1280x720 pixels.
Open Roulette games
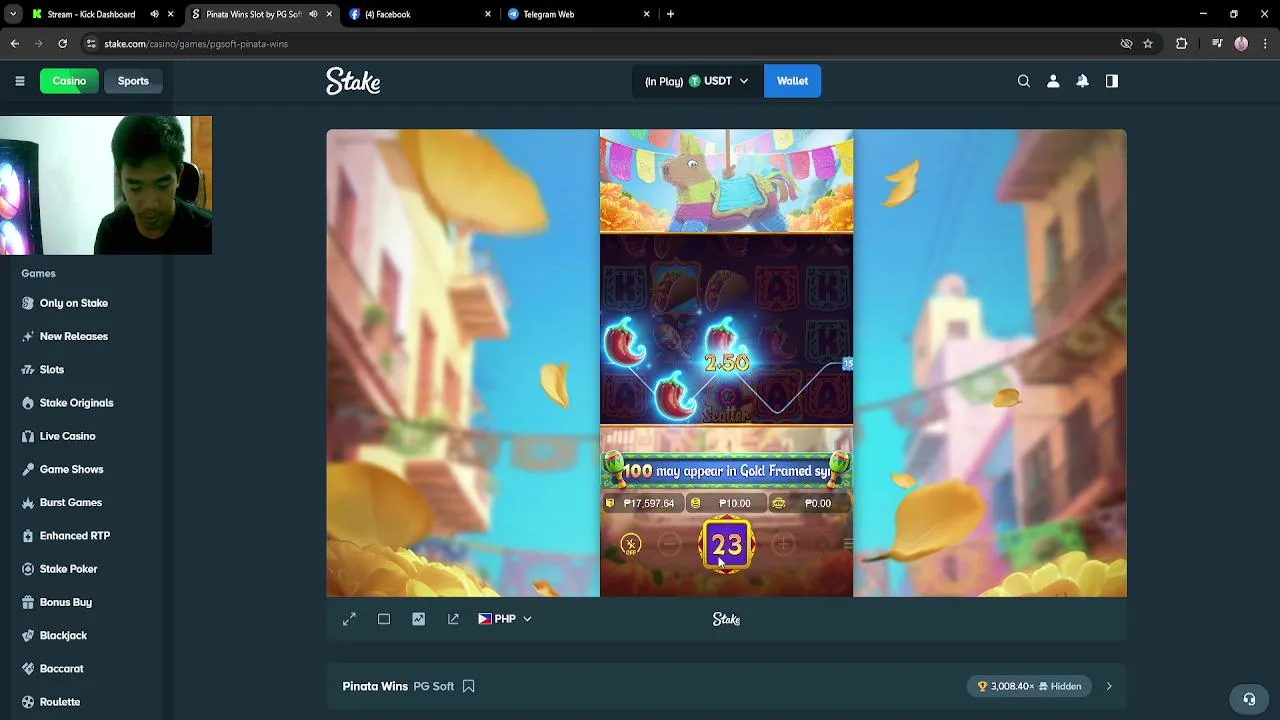point(59,702)
